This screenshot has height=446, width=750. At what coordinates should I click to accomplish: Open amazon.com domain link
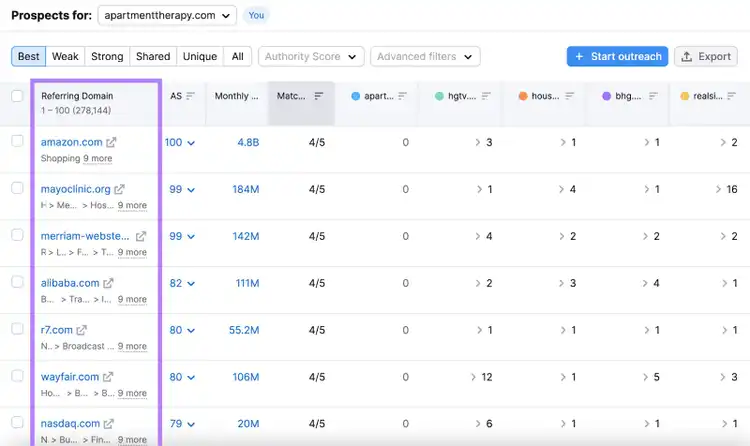(x=71, y=142)
